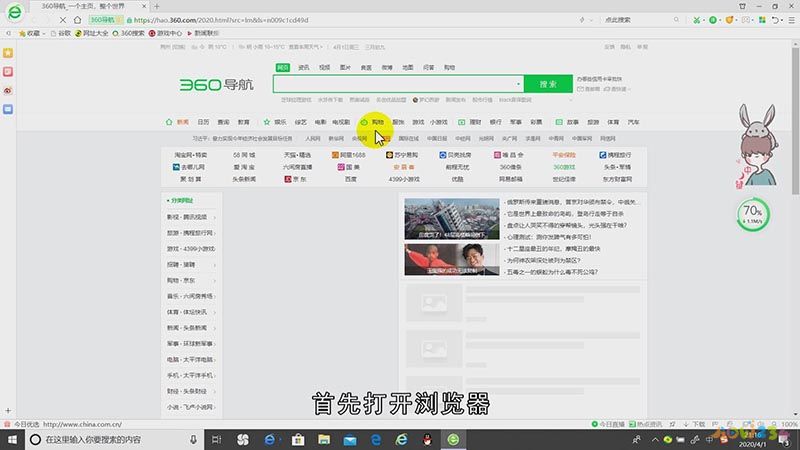Viewport: 800px width, 450px height.
Task: Open the blue mail sidebar icon
Action: coord(8,109)
